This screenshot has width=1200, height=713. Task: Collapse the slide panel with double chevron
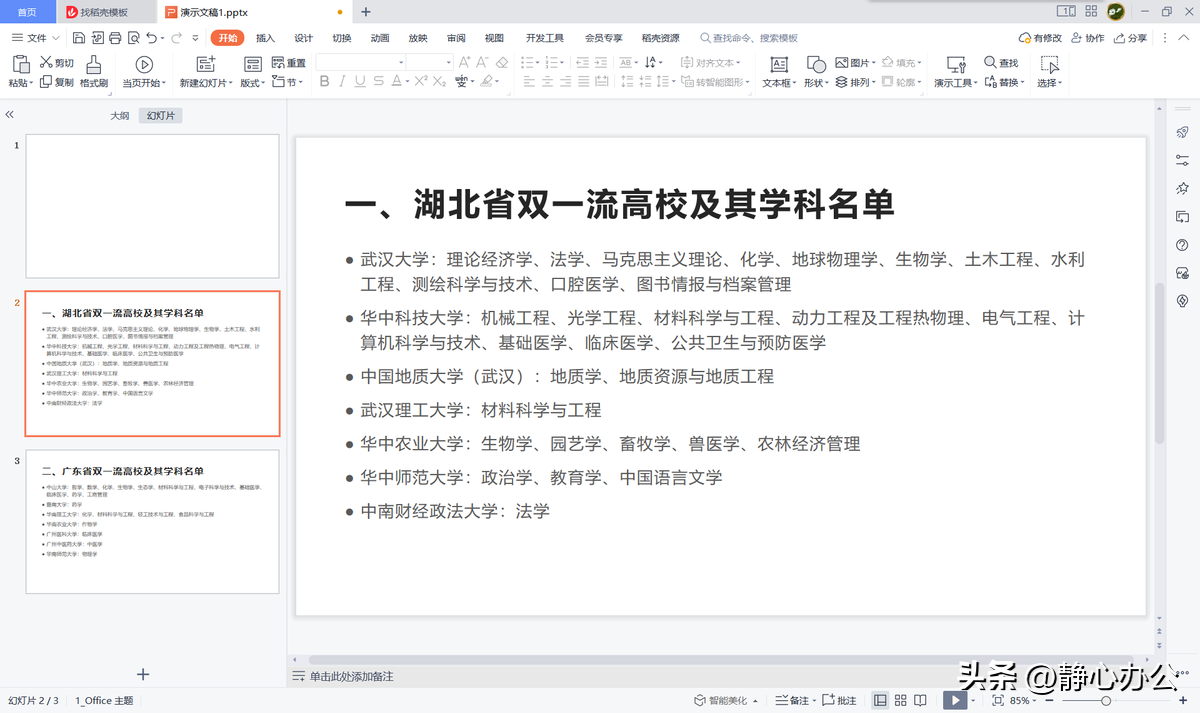click(10, 115)
